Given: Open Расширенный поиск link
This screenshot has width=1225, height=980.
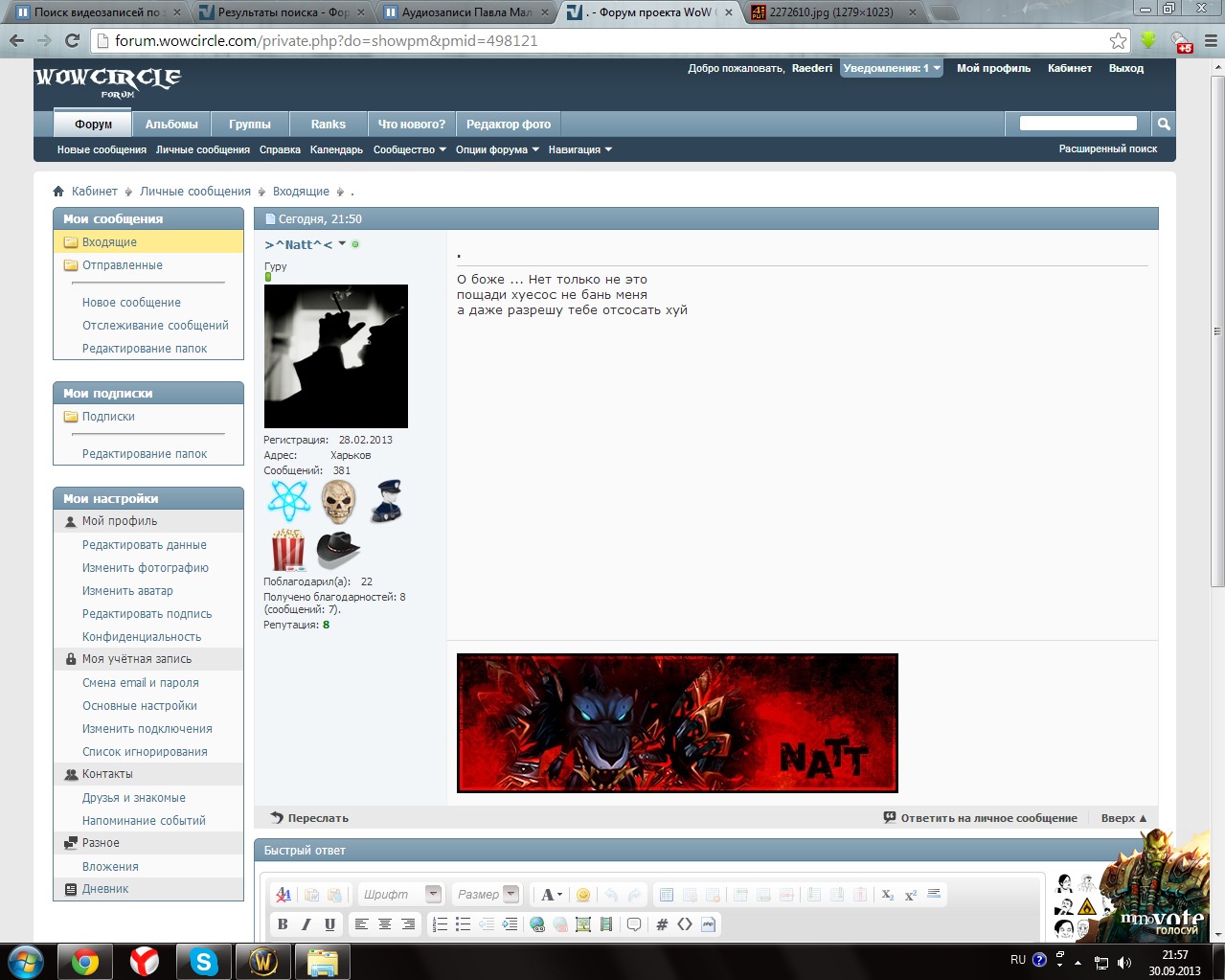Looking at the screenshot, I should pos(1108,149).
